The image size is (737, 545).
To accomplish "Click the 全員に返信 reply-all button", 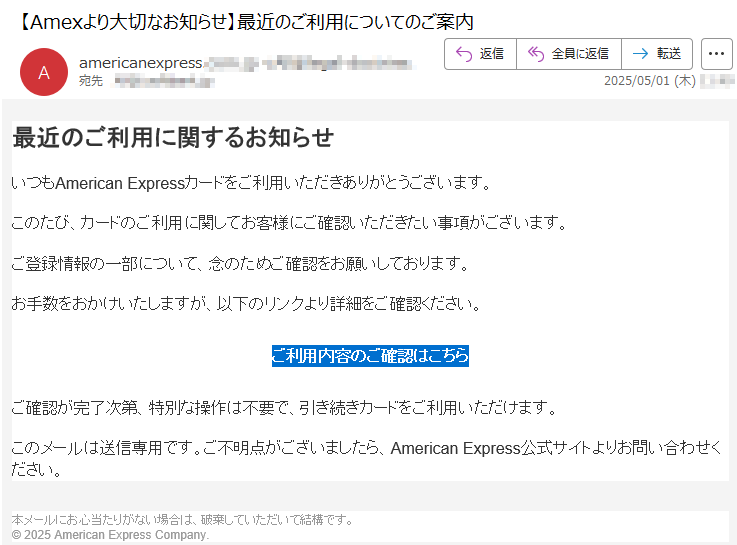I will pyautogui.click(x=569, y=54).
